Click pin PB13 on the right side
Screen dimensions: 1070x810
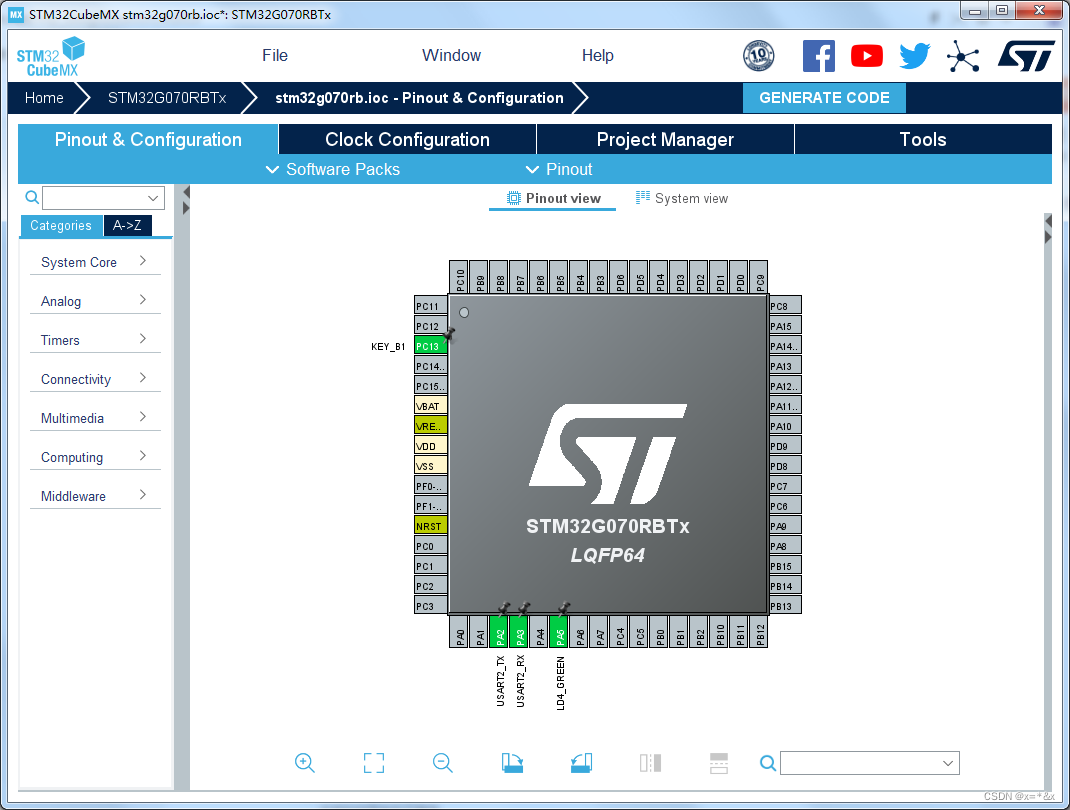click(x=785, y=605)
